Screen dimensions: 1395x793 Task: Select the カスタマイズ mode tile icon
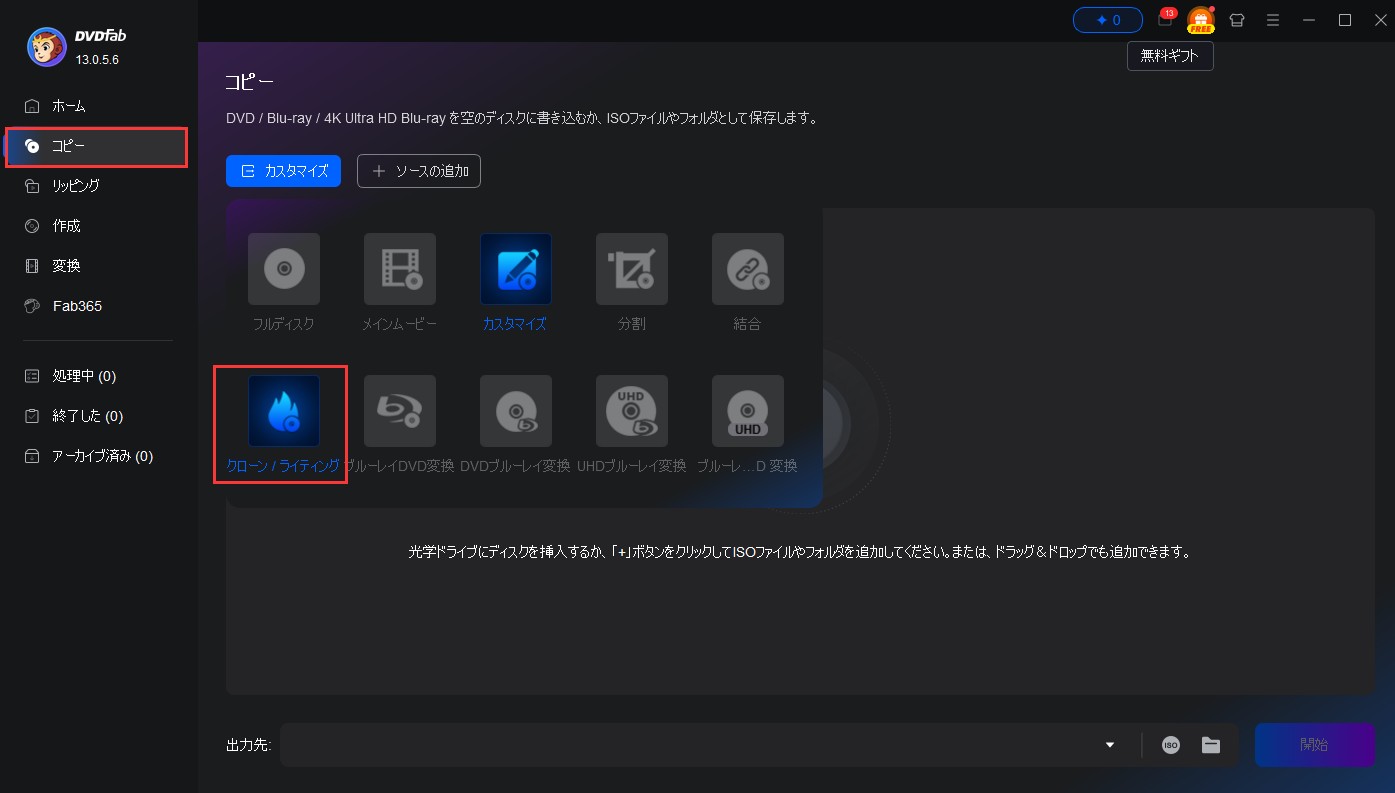click(x=516, y=269)
